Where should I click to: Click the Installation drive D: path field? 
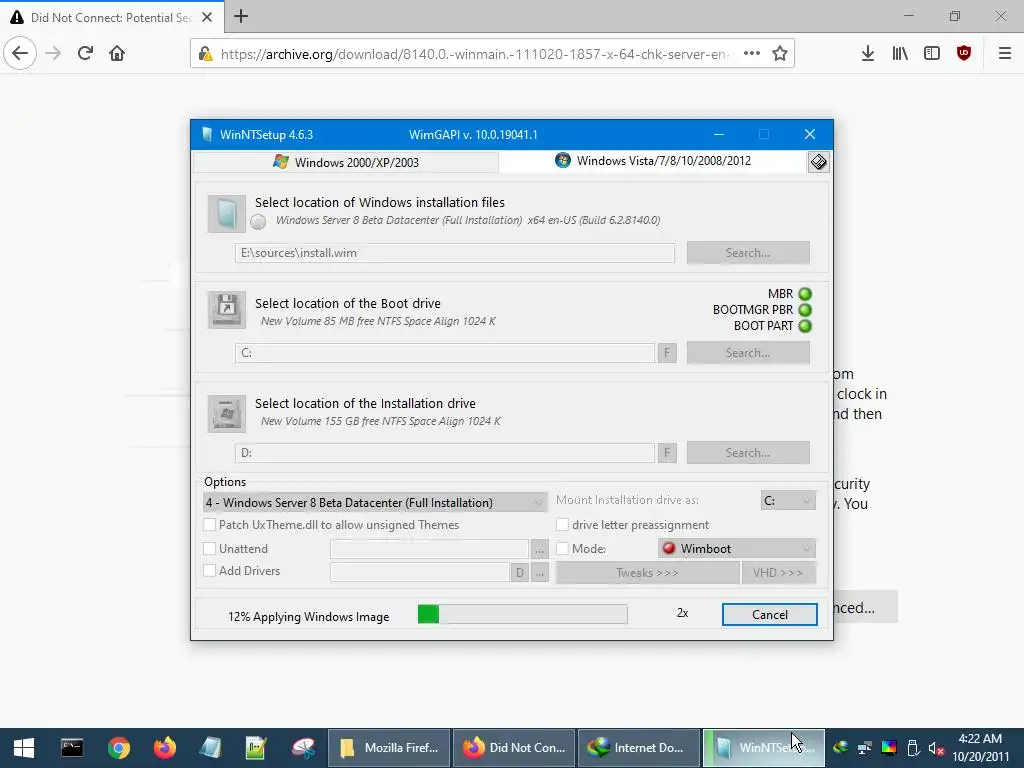[445, 453]
